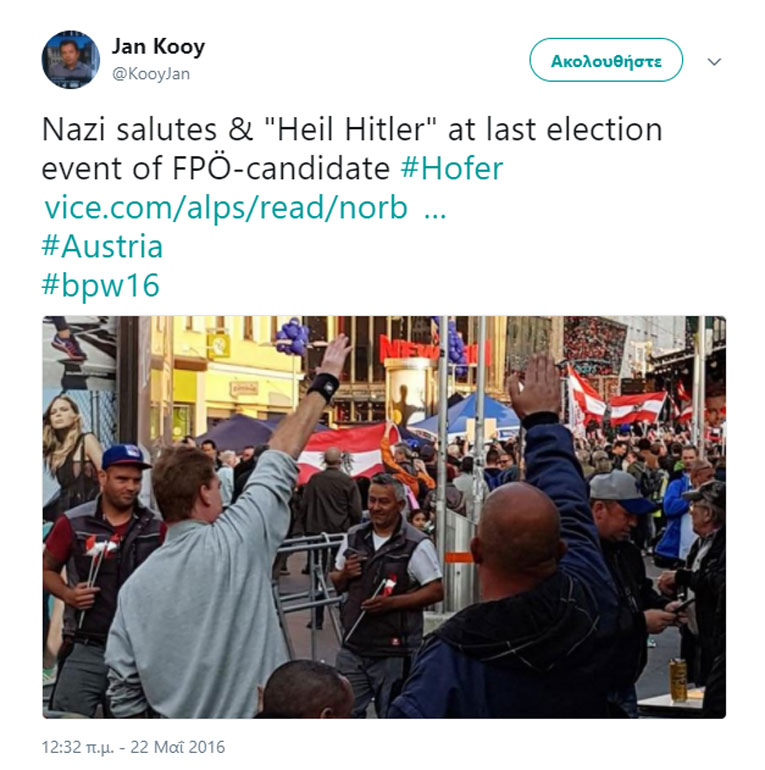Open the attached rally photo thumbnail

point(384,517)
